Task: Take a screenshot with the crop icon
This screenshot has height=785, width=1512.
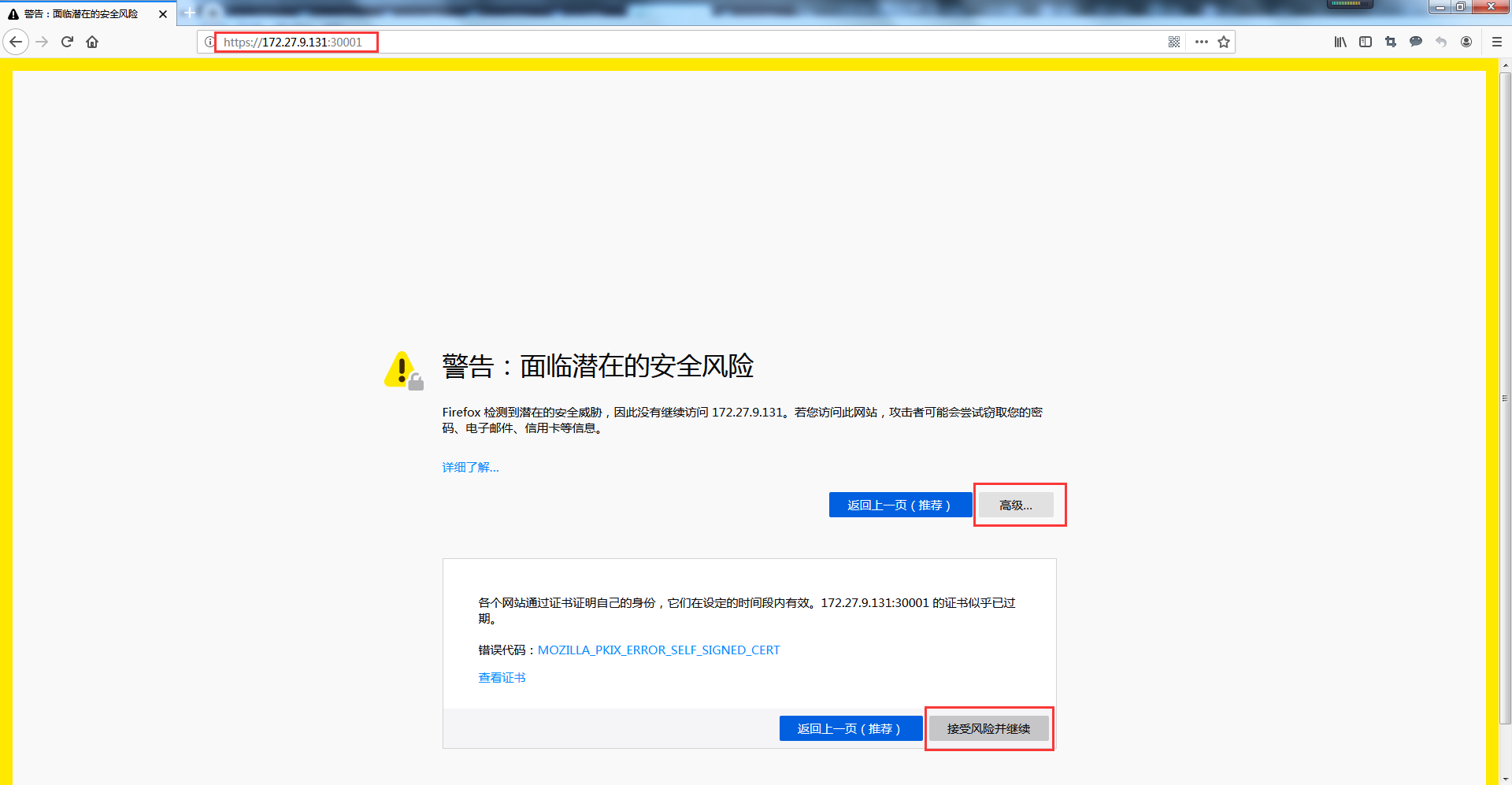Action: click(x=1391, y=42)
